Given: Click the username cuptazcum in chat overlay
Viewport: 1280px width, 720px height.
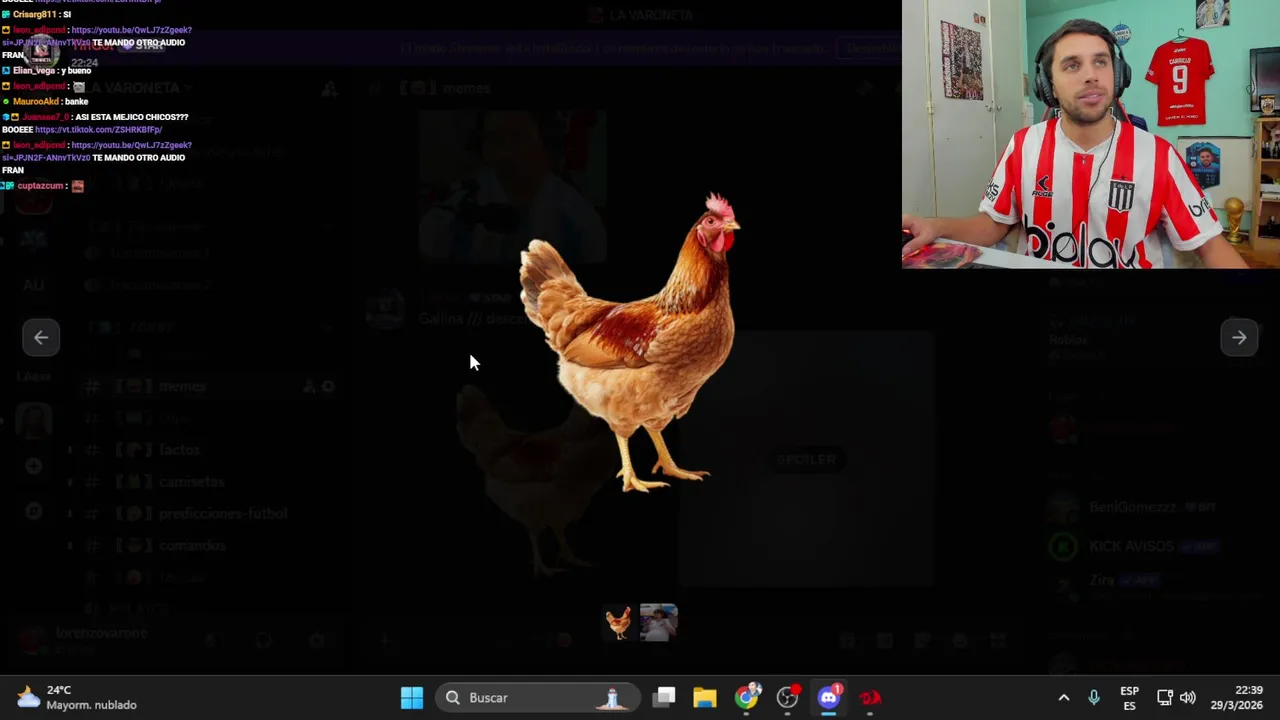Looking at the screenshot, I should (40, 186).
